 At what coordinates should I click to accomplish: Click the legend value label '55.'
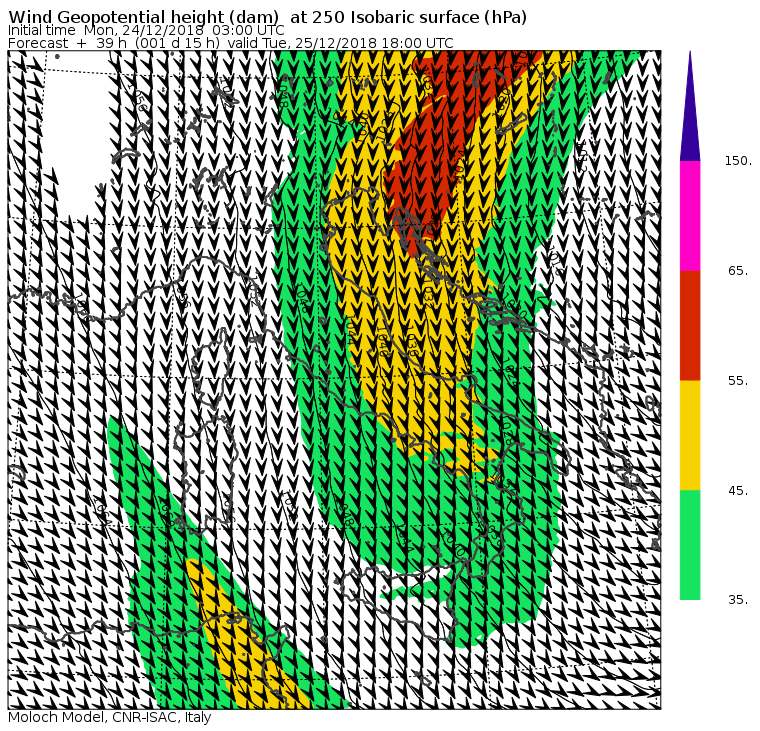coord(738,381)
